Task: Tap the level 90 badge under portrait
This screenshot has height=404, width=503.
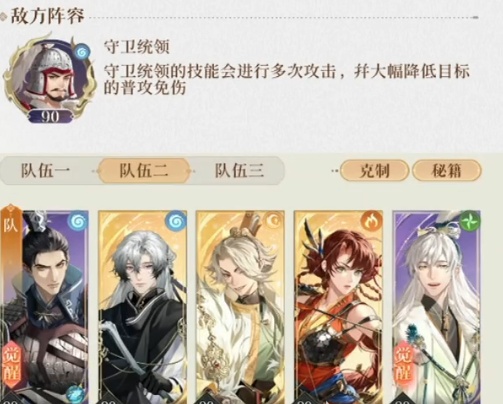Action: click(50, 116)
